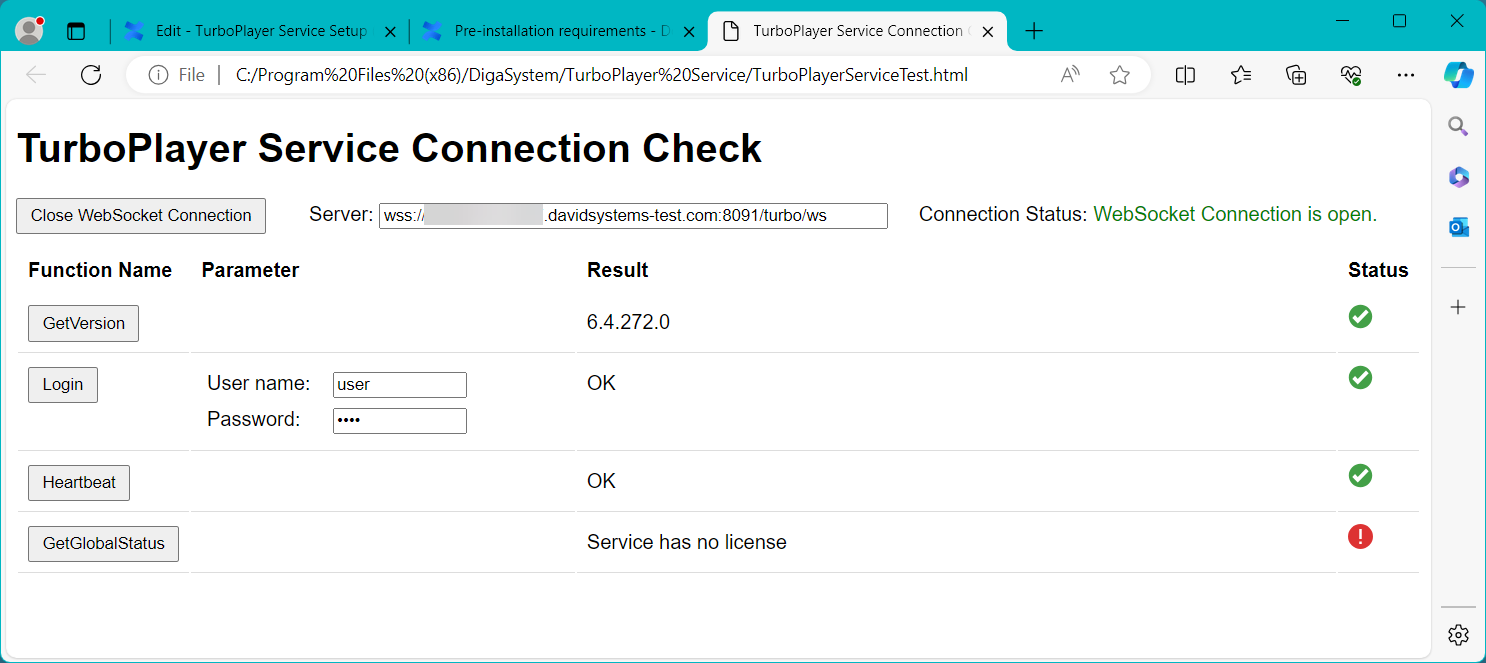Open Browser essentials heart icon

tap(1351, 75)
